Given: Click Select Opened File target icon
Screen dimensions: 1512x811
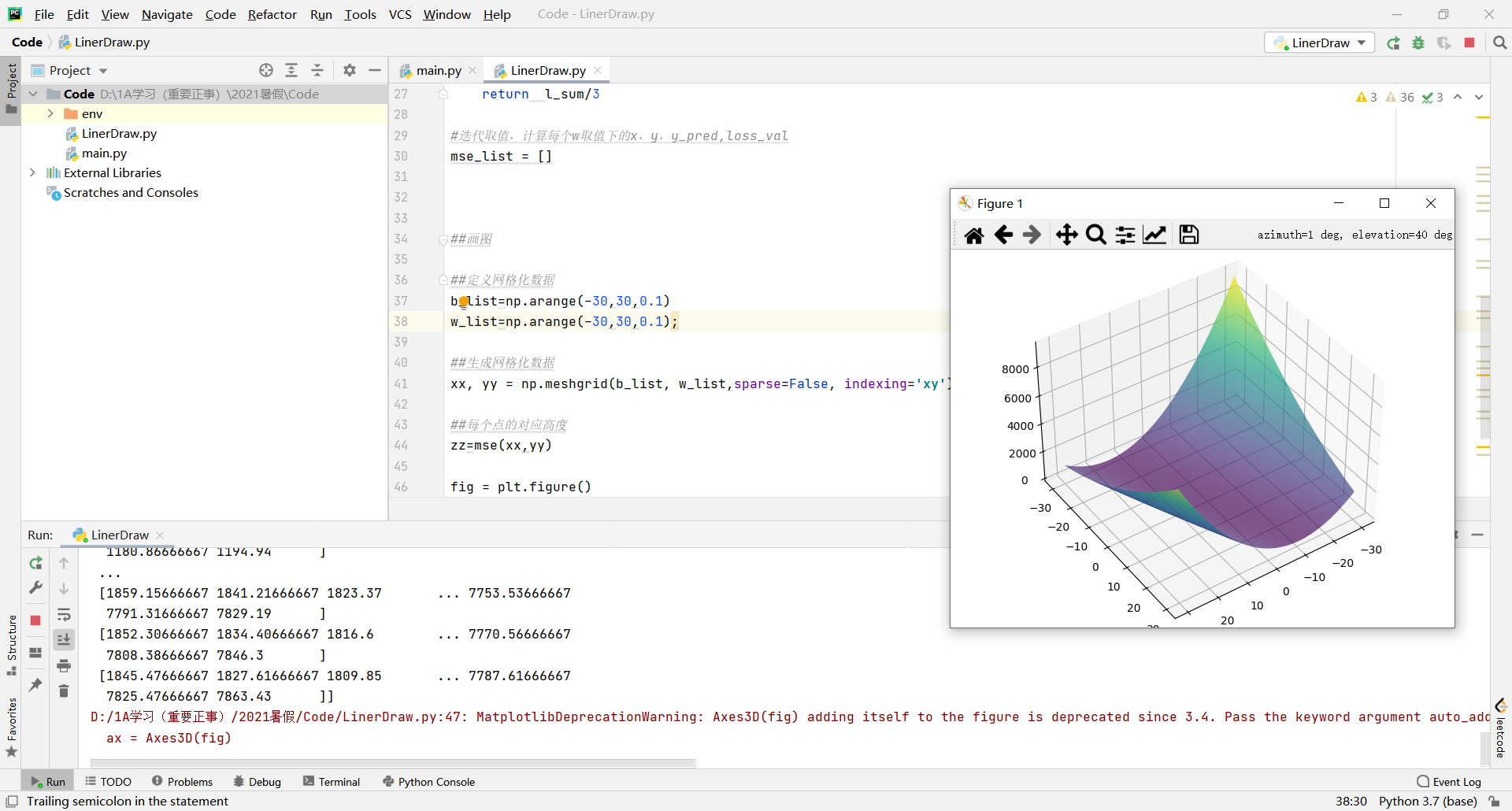Looking at the screenshot, I should pos(266,70).
